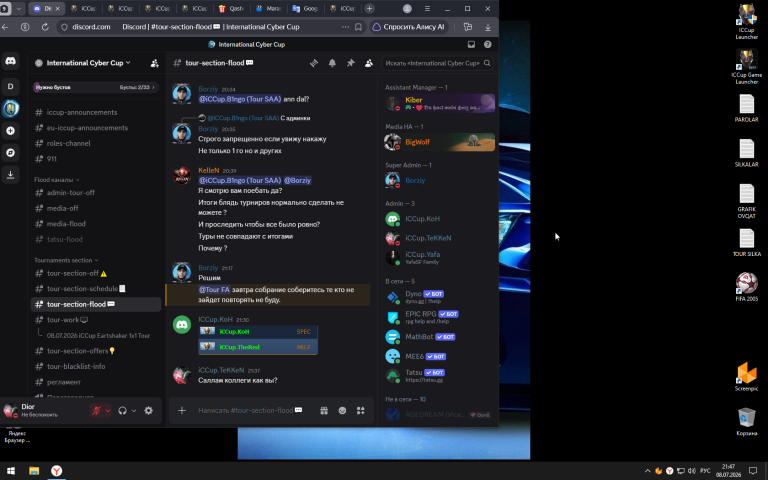Toggle the microphone mute button

[x=96, y=410]
